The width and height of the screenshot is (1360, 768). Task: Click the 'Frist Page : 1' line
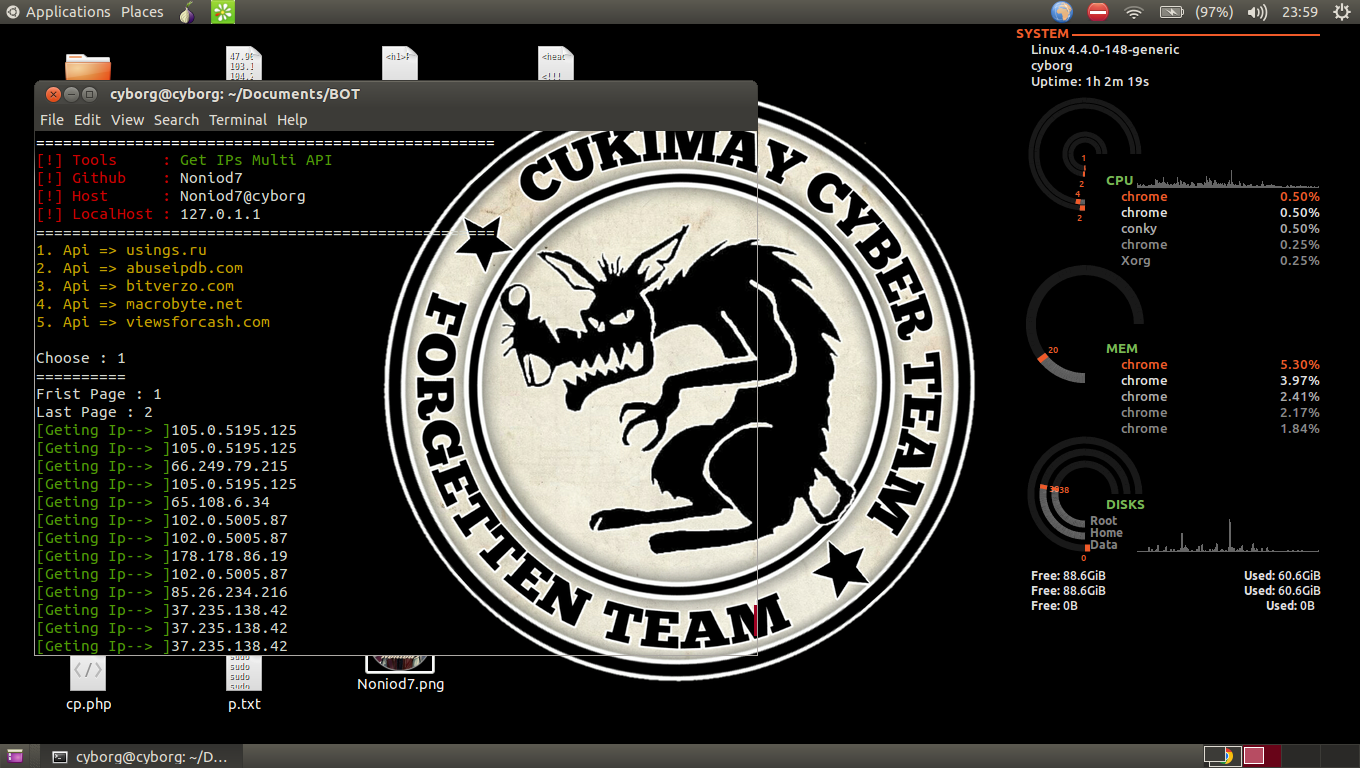tap(99, 394)
